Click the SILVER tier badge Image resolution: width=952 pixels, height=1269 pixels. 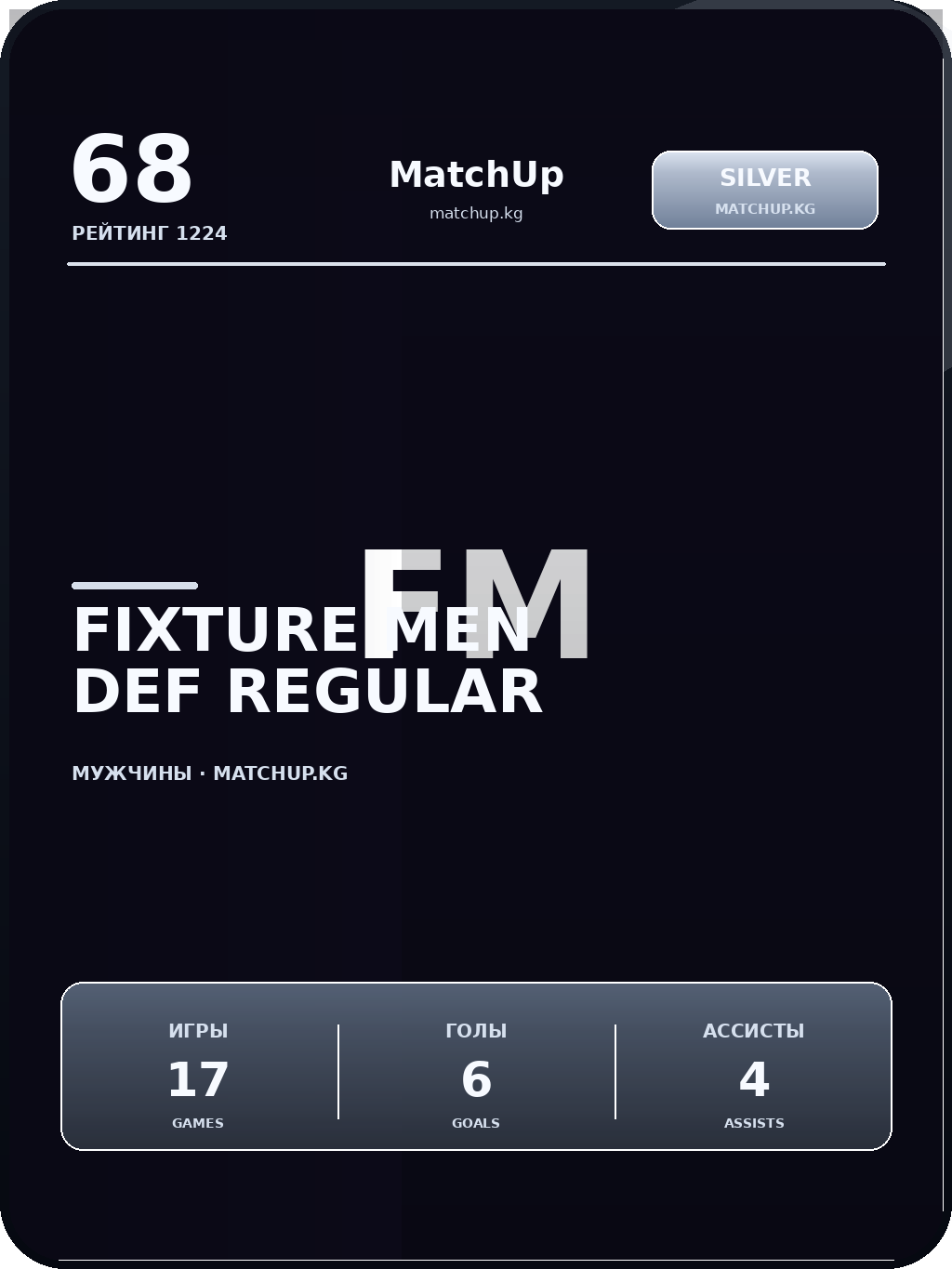point(764,178)
